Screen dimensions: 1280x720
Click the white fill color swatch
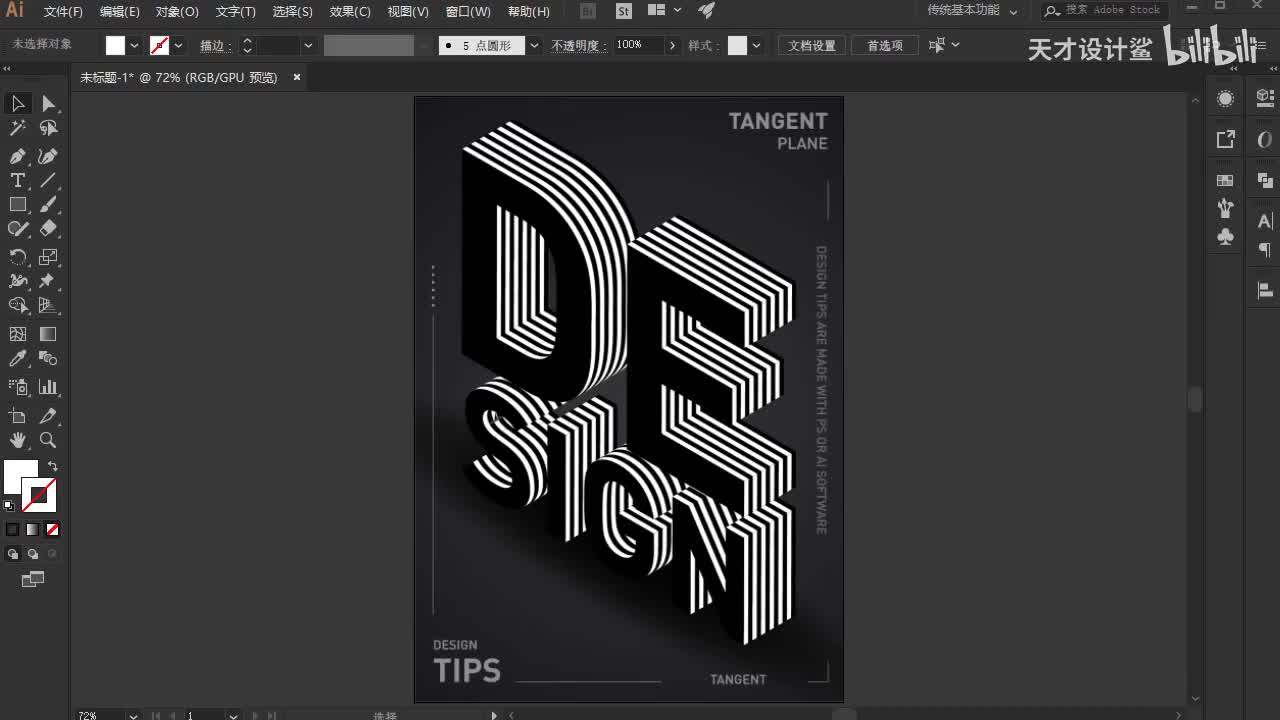pyautogui.click(x=21, y=477)
